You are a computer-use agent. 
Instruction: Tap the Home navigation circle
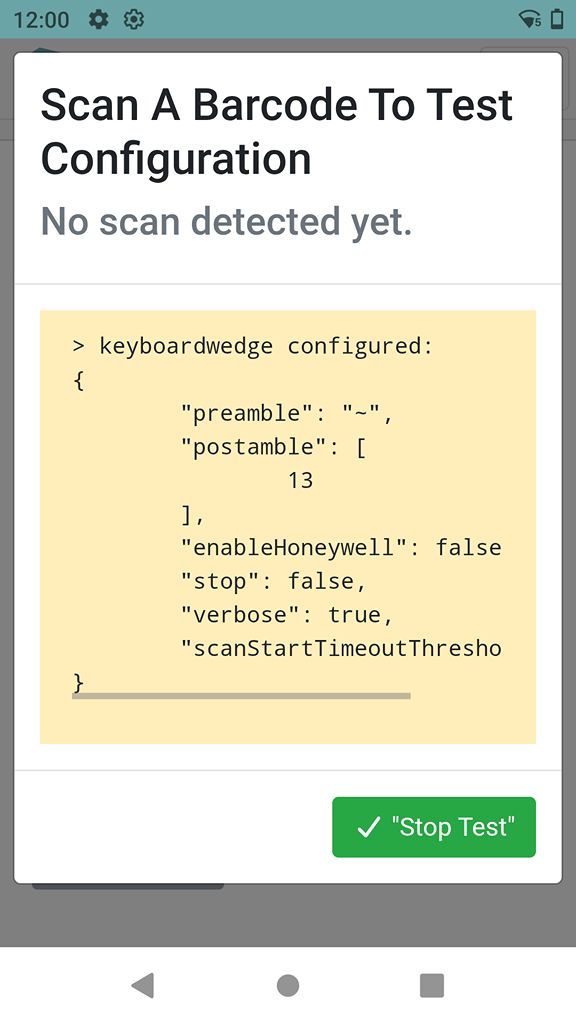pos(288,984)
